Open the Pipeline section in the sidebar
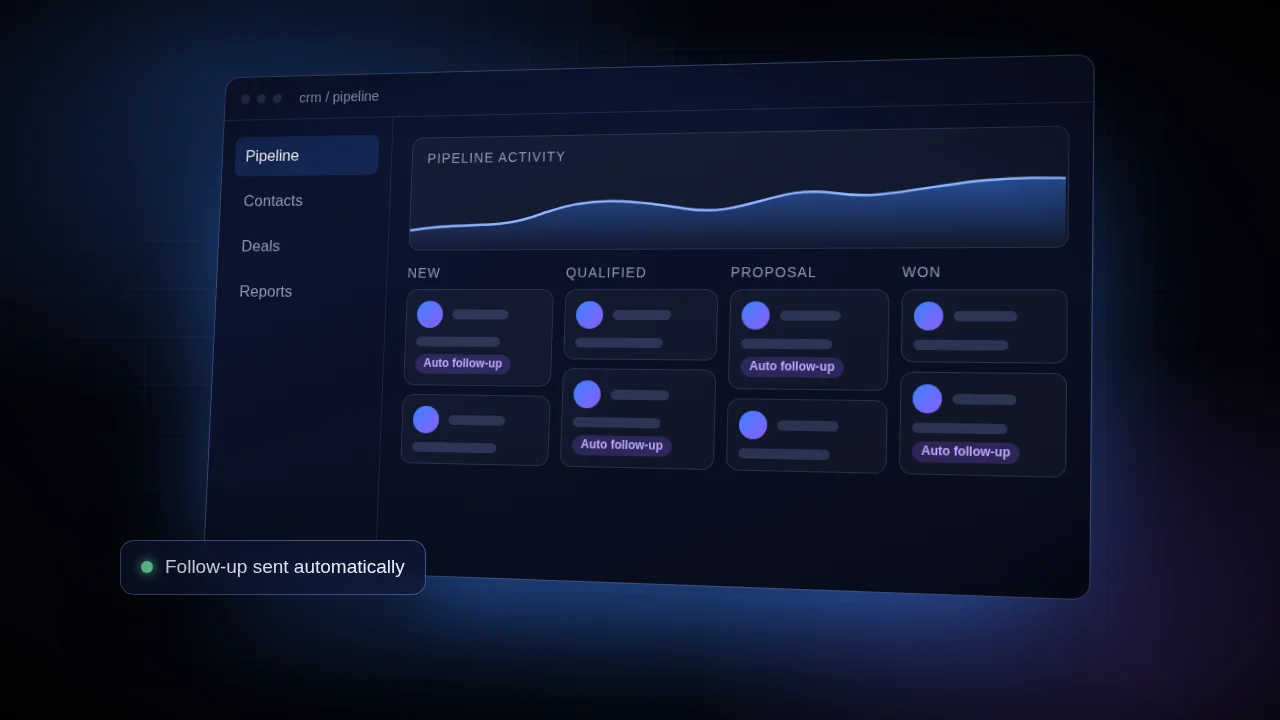 coord(307,156)
